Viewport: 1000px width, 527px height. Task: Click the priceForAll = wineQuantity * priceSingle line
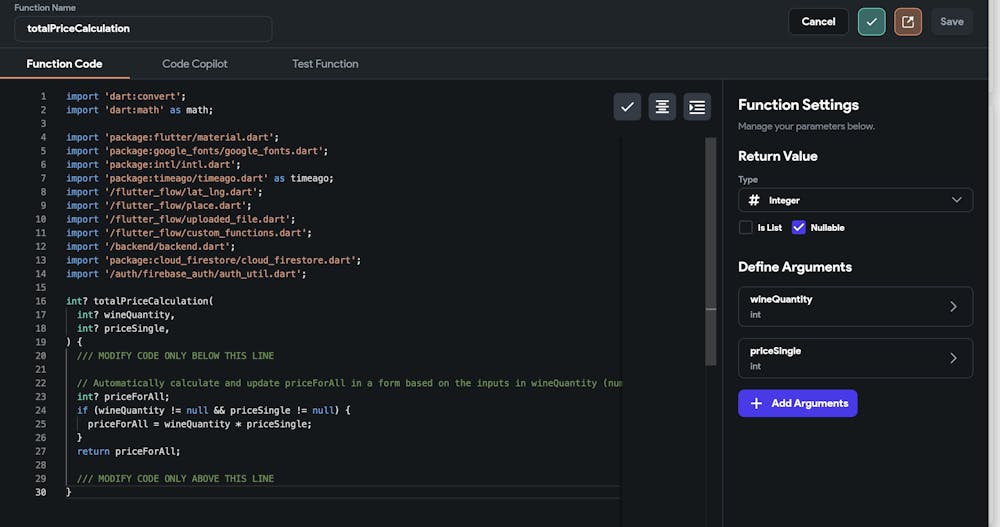click(200, 424)
